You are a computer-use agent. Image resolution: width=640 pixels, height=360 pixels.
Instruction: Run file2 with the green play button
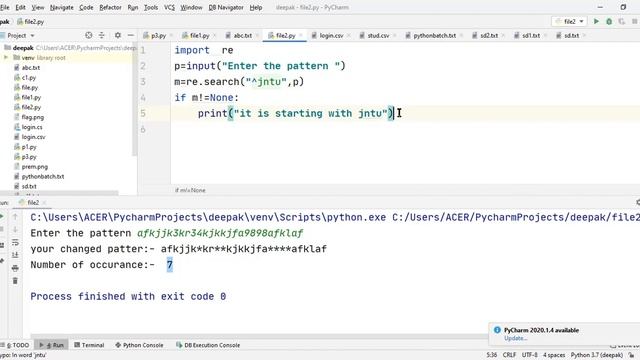(596, 21)
